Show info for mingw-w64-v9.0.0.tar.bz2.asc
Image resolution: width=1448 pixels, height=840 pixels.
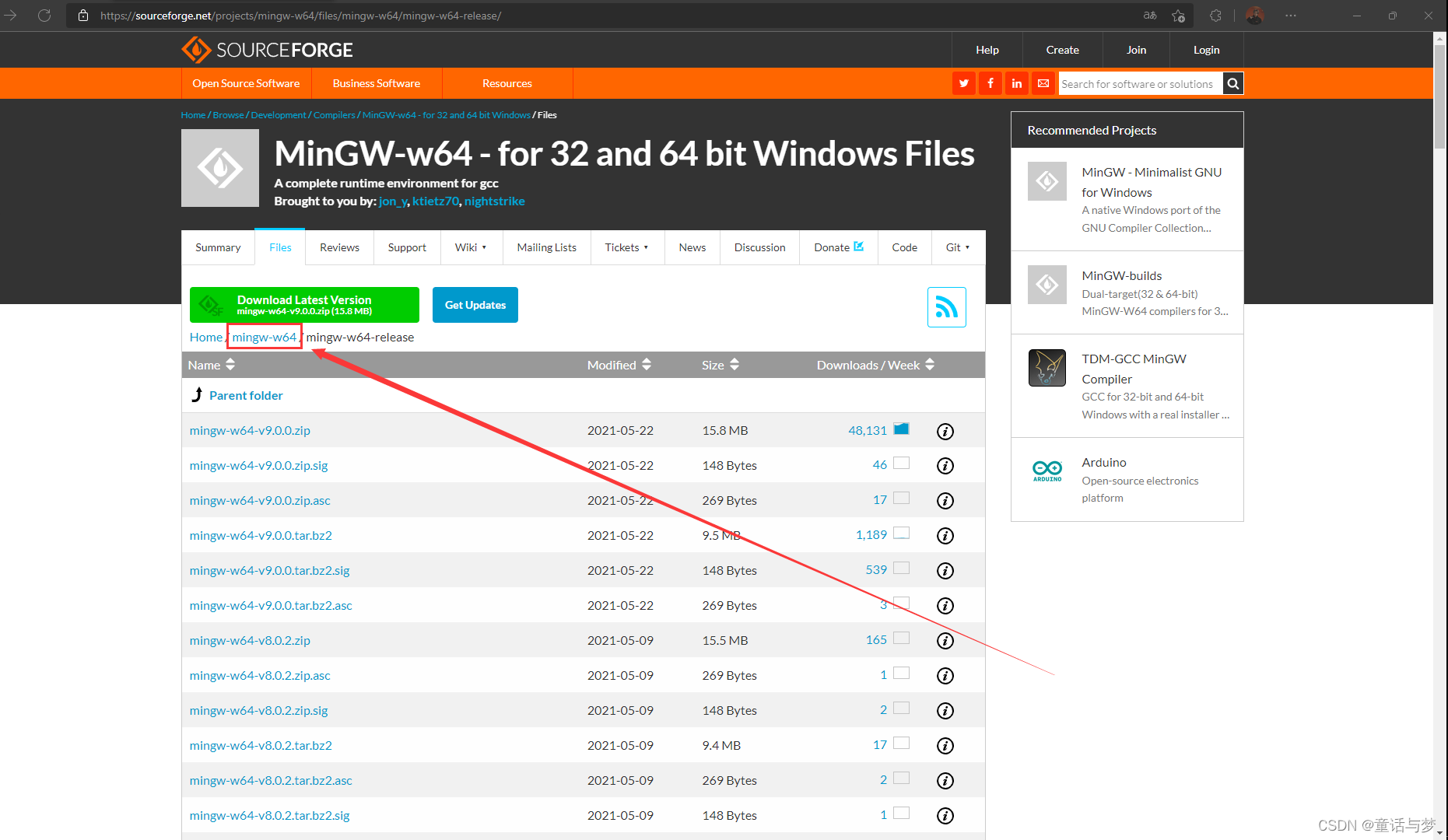coord(945,606)
